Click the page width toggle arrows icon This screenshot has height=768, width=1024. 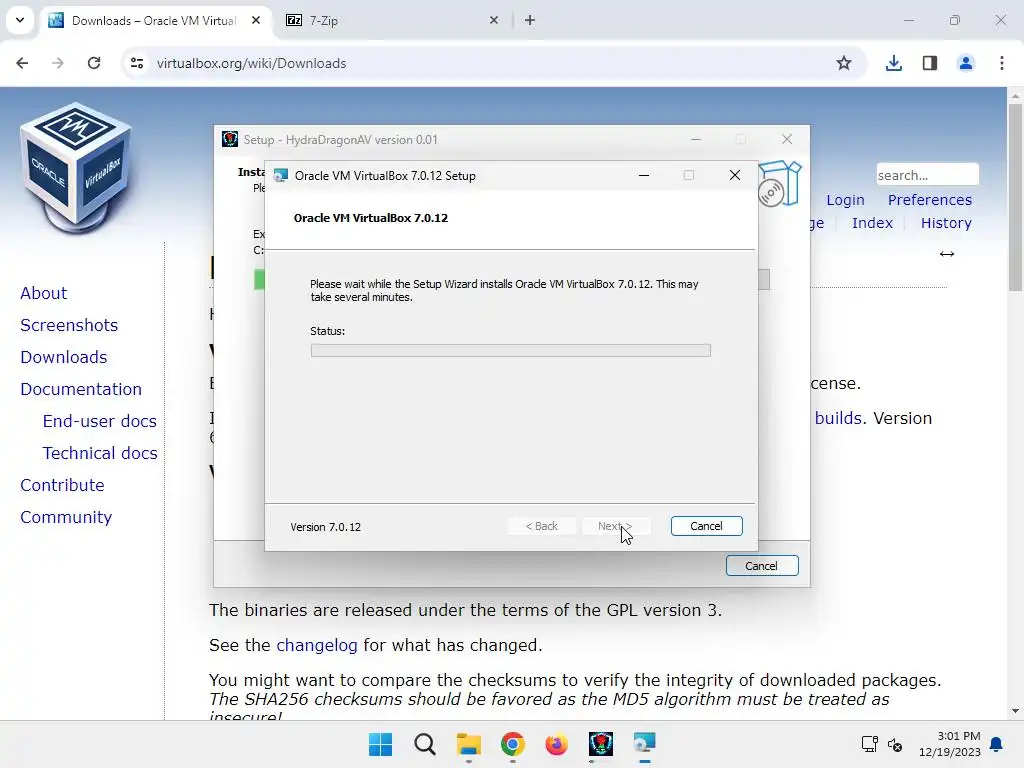coord(946,254)
